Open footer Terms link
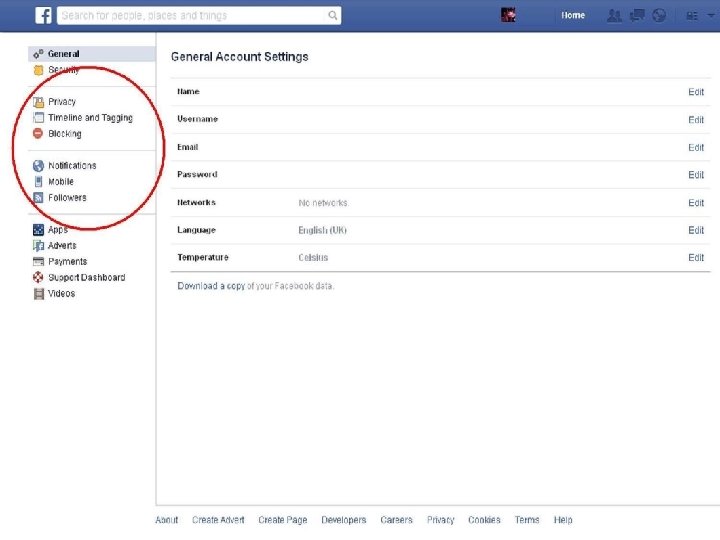 pyautogui.click(x=527, y=520)
